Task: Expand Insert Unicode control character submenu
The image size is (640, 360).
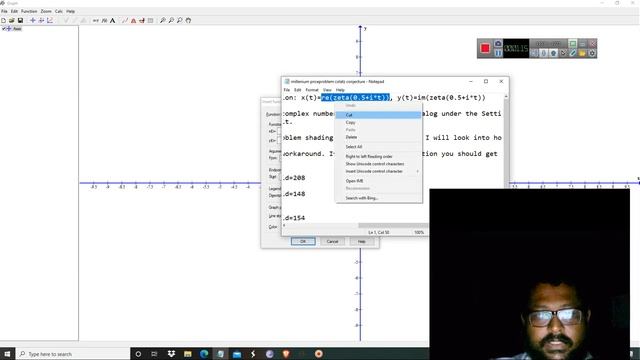Action: click(x=378, y=171)
